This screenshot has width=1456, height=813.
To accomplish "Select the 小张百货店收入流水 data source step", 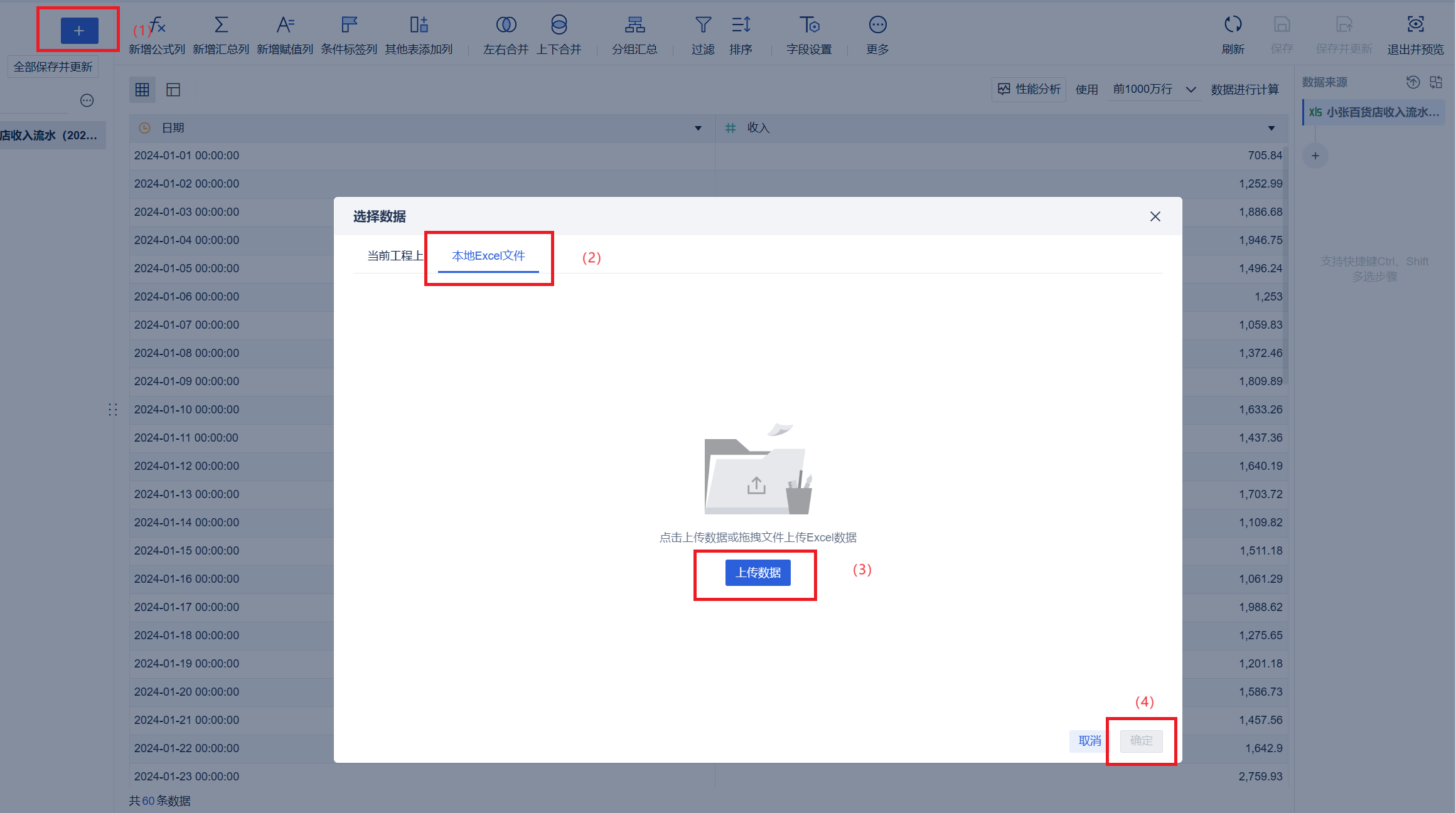I will [1374, 112].
